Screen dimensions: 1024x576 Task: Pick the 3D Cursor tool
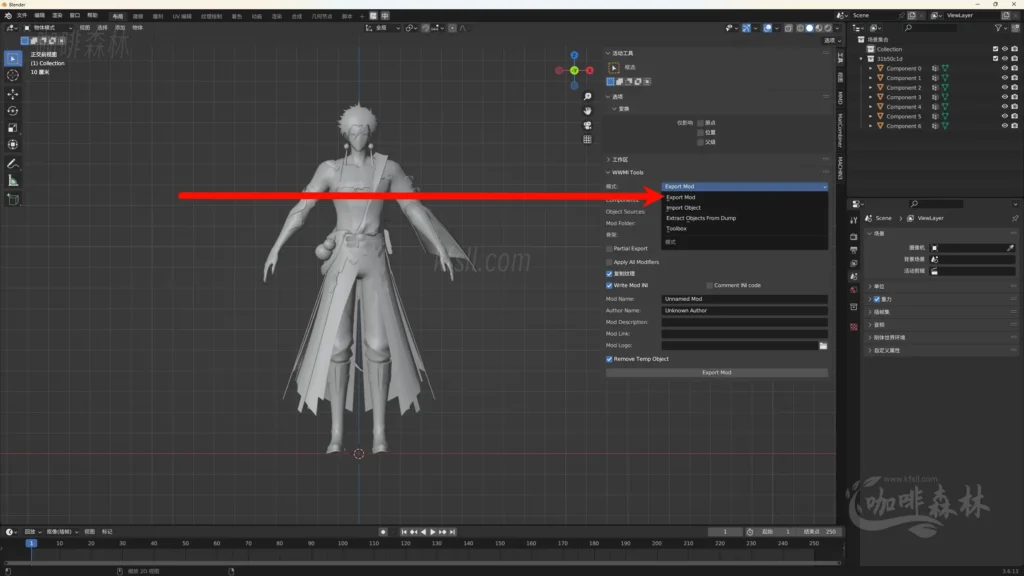coord(13,75)
